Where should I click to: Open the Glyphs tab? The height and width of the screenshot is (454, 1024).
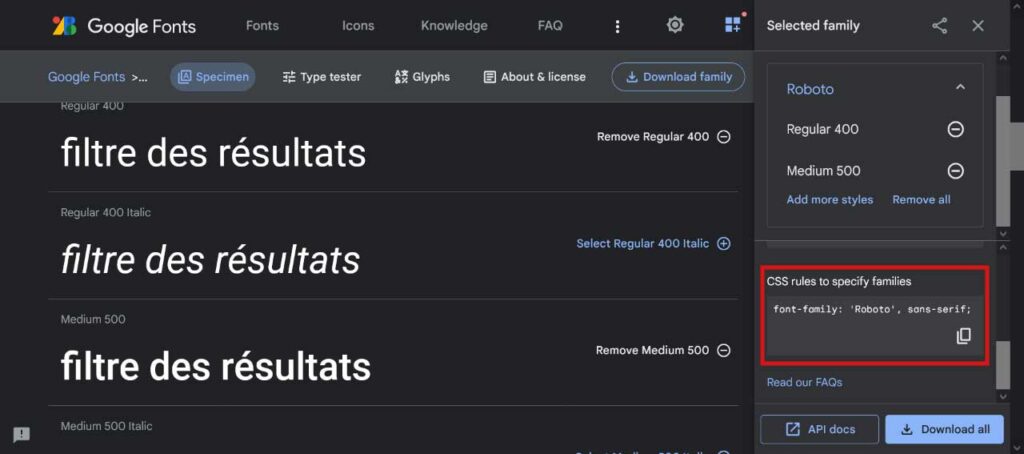[x=422, y=77]
